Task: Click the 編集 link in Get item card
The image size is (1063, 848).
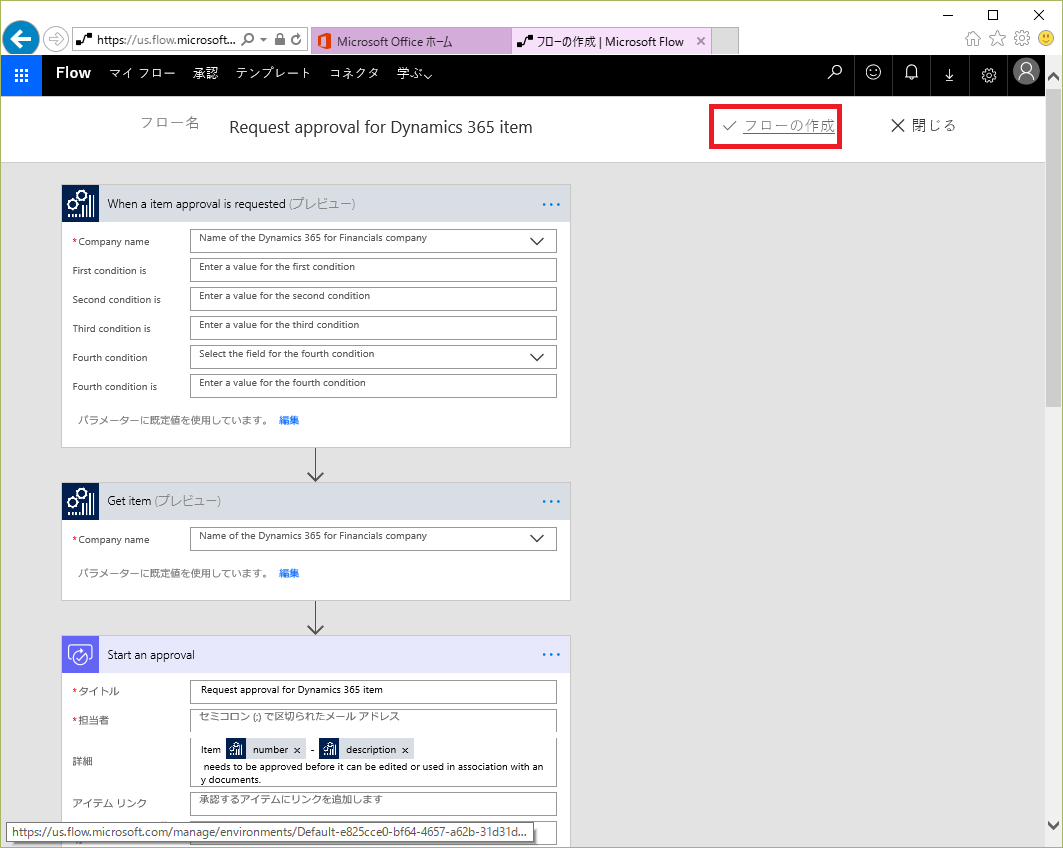Action: pyautogui.click(x=289, y=573)
